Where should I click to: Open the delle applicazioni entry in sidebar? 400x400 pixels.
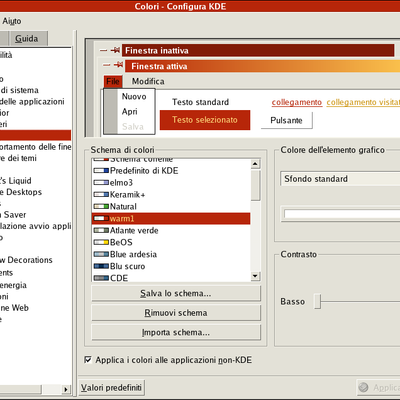pos(32,102)
